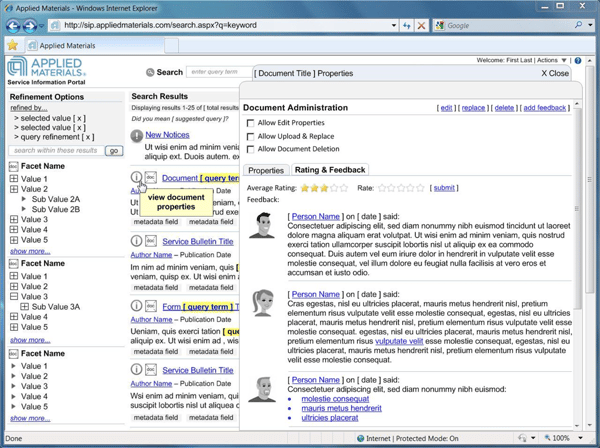Viewport: 600px width, 448px height.
Task: Open the Actions dropdown menu
Action: coord(551,60)
